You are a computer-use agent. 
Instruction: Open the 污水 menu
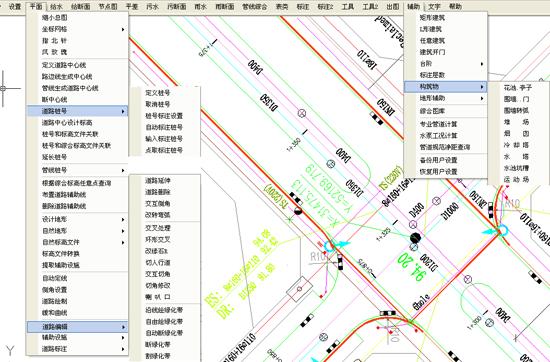point(152,6)
